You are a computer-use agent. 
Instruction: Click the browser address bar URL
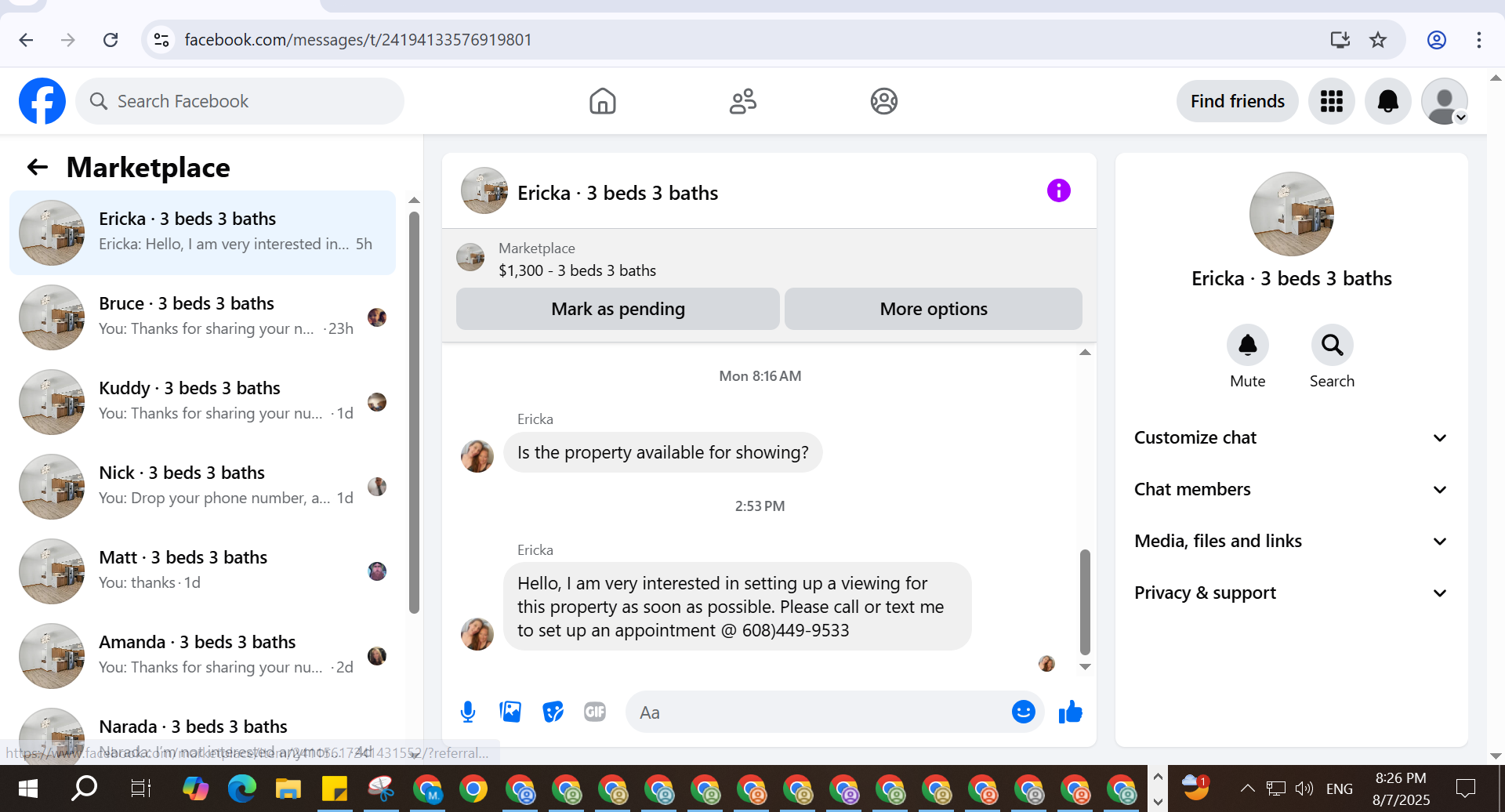(358, 40)
